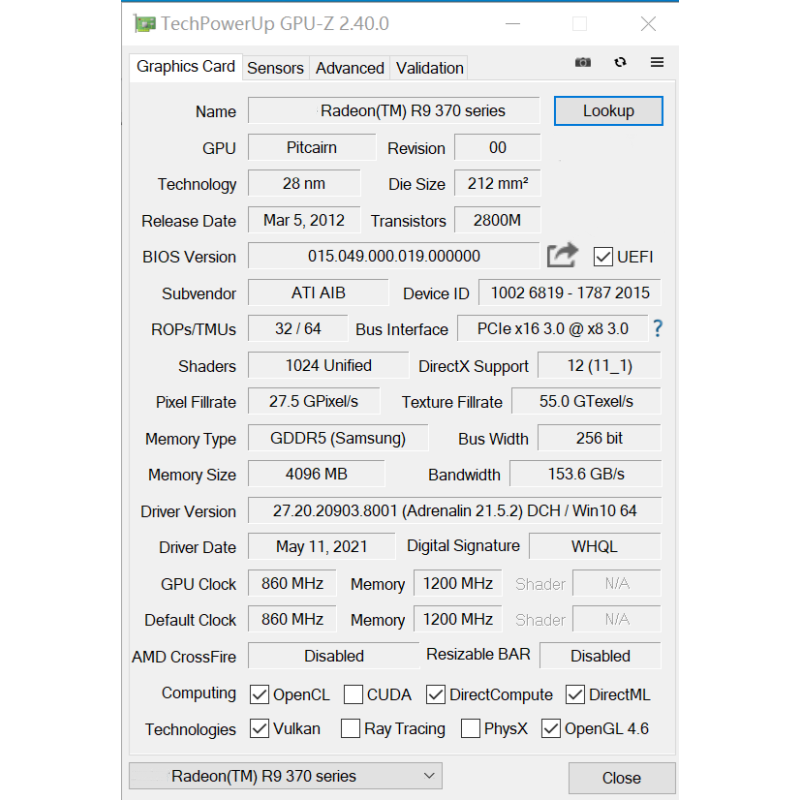Screen dimensions: 800x800
Task: Click Digital Signature value WHQL
Action: (x=595, y=545)
